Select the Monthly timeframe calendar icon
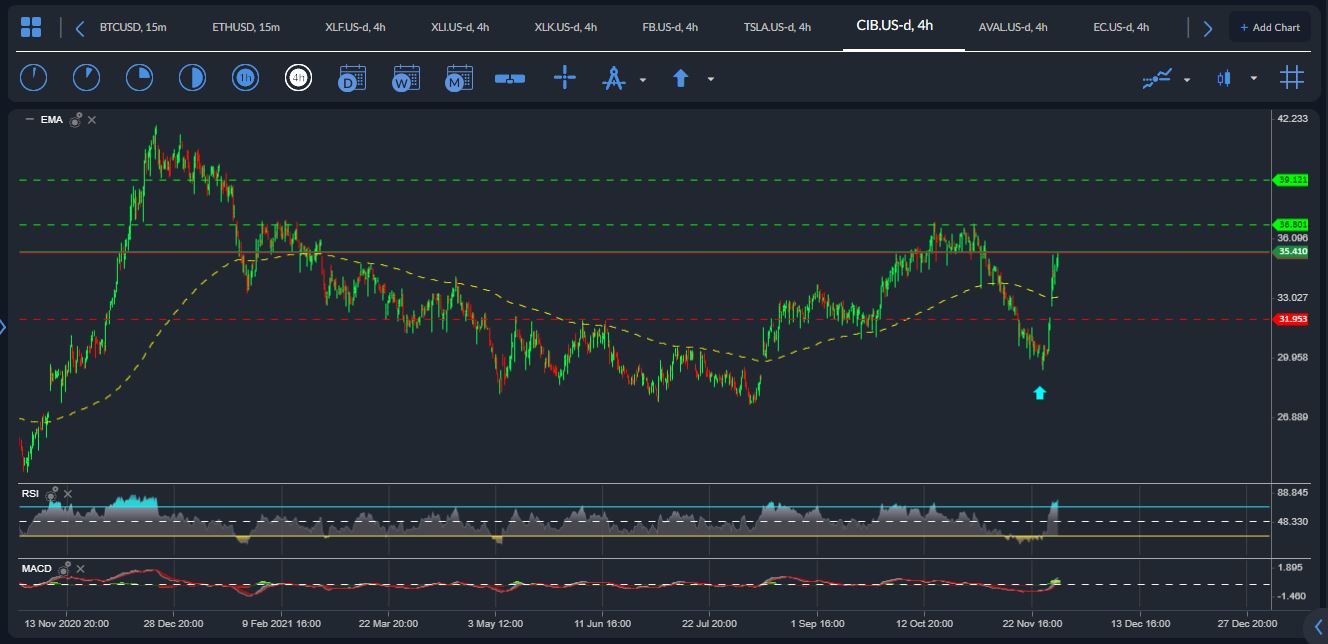The width and height of the screenshot is (1328, 644). point(459,77)
